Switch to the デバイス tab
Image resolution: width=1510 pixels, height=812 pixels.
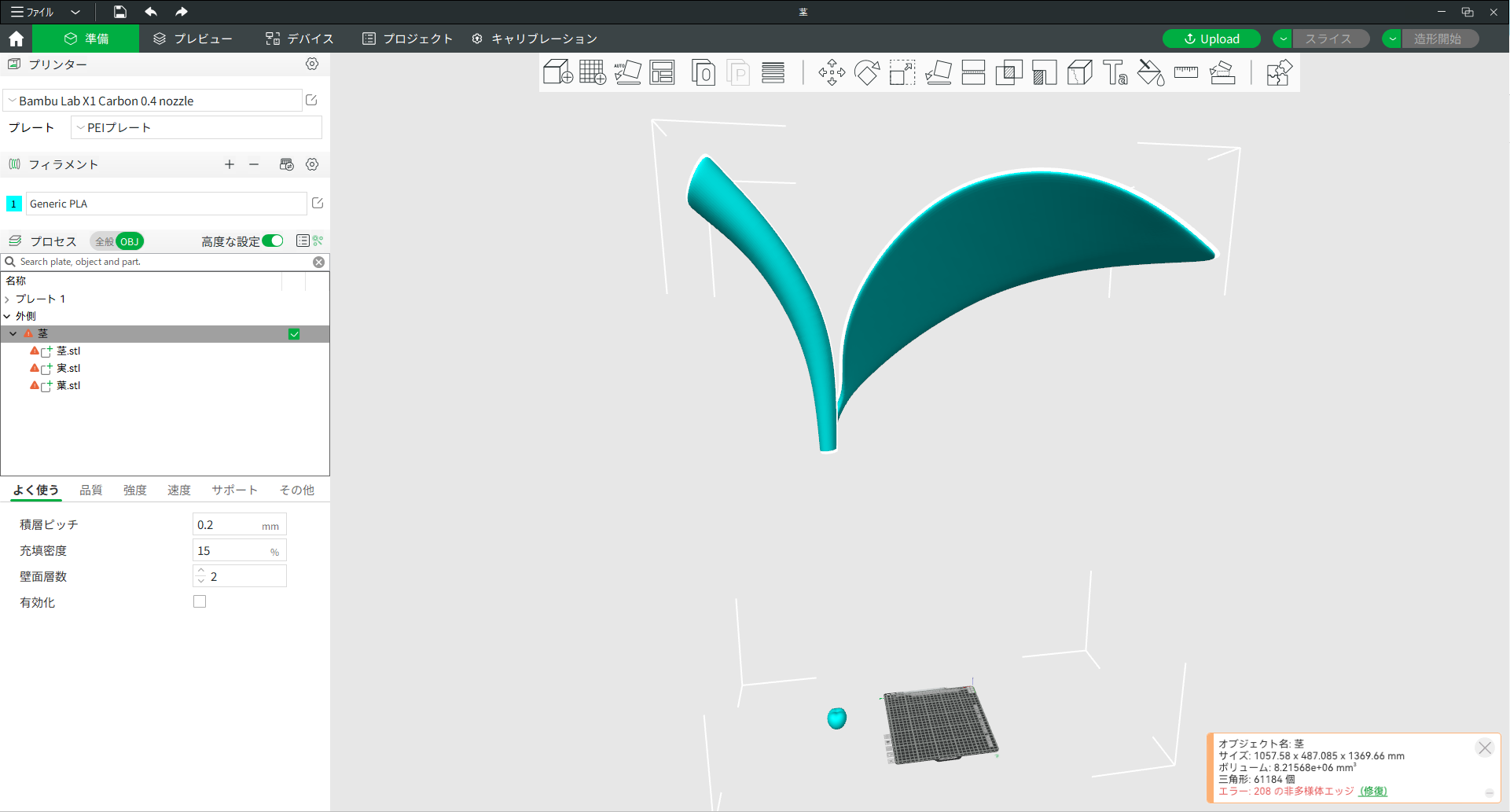pos(299,39)
